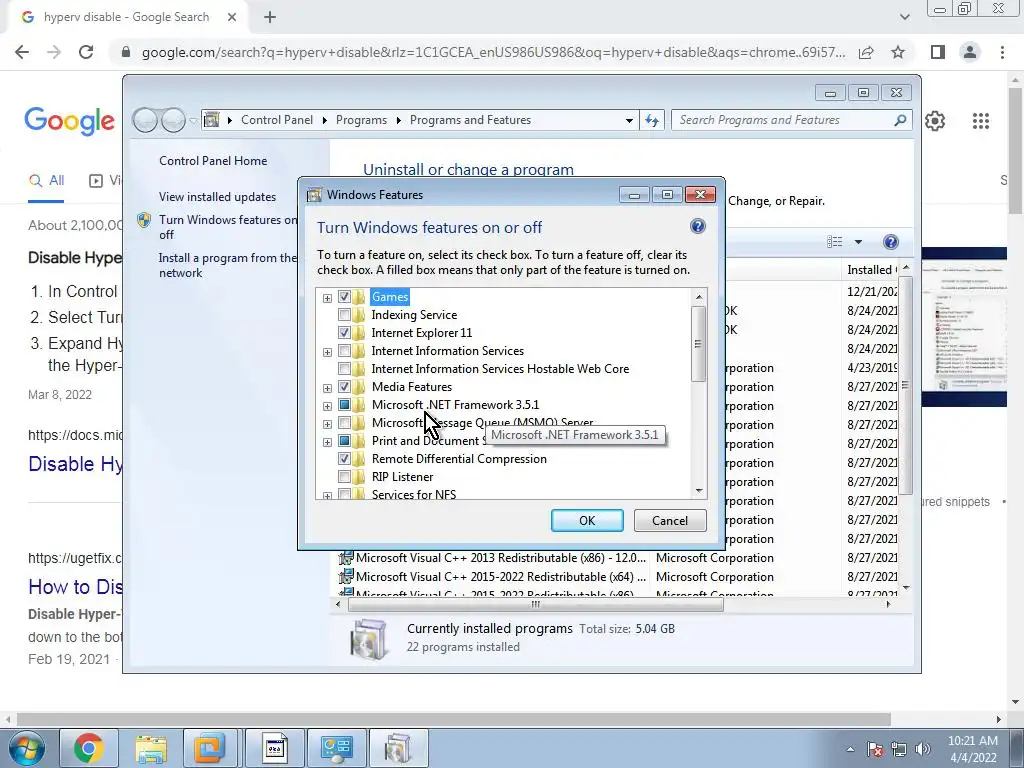Select Programs breadcrumb segment
This screenshot has height=768, width=1024.
pos(361,120)
